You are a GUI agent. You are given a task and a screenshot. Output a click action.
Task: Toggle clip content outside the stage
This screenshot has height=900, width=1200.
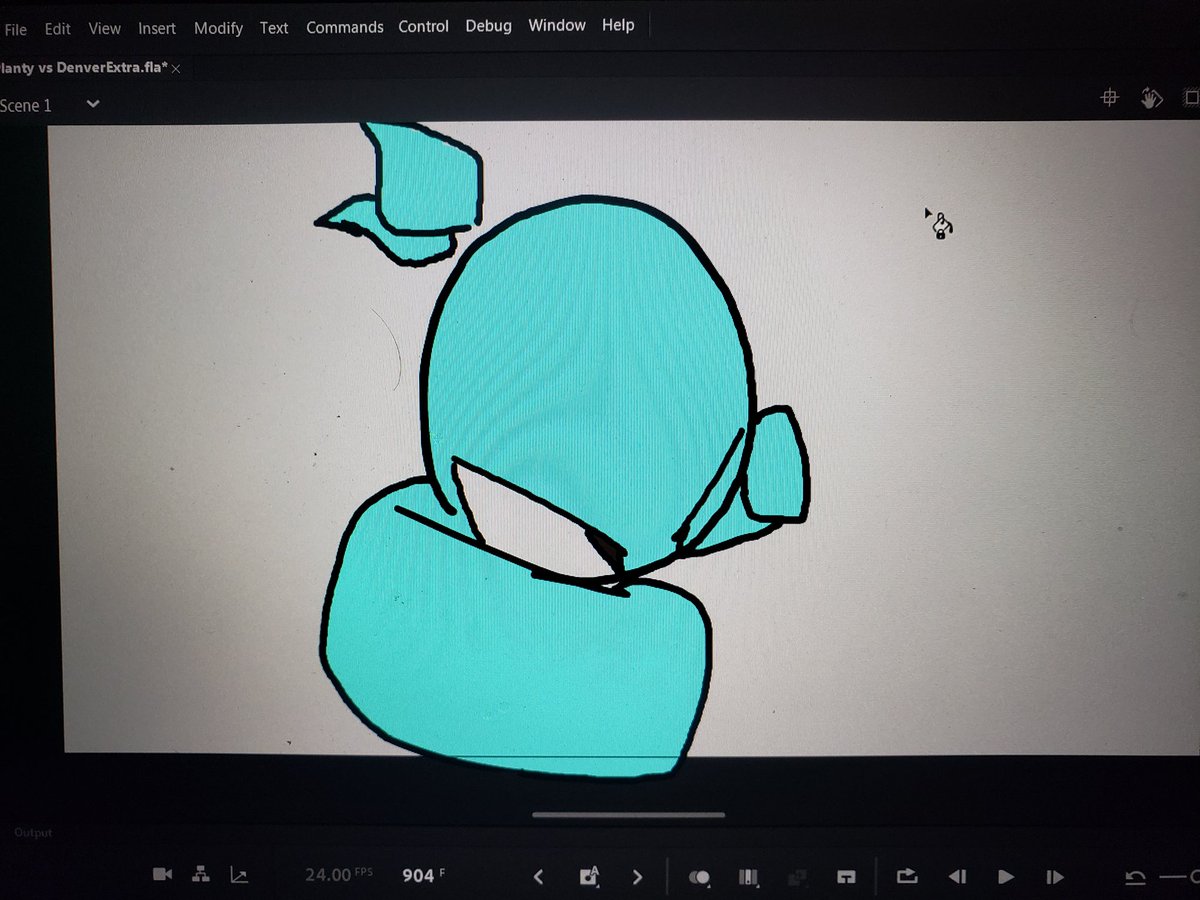pos(1191,98)
